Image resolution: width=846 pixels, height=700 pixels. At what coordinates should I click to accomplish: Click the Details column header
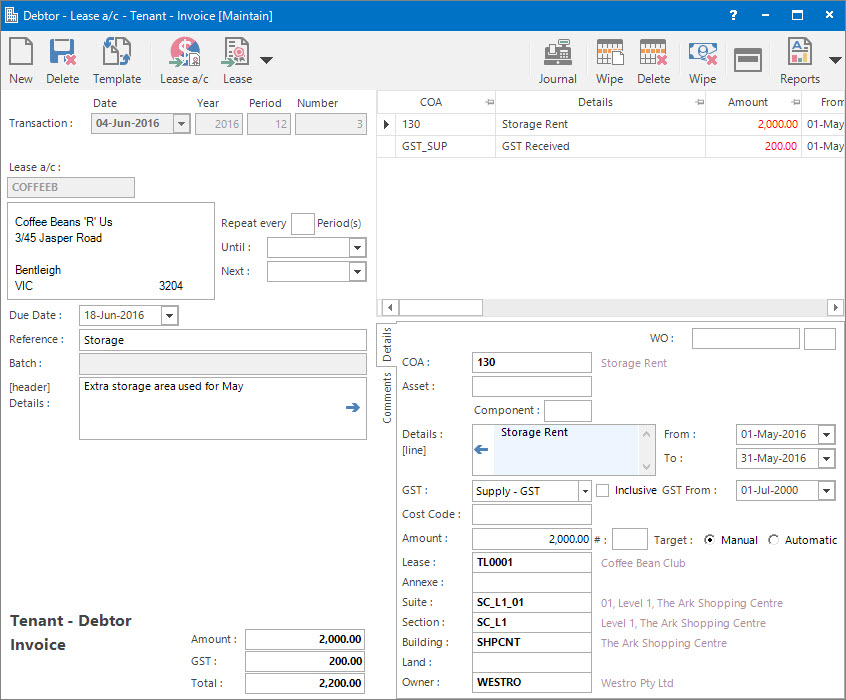[x=595, y=102]
